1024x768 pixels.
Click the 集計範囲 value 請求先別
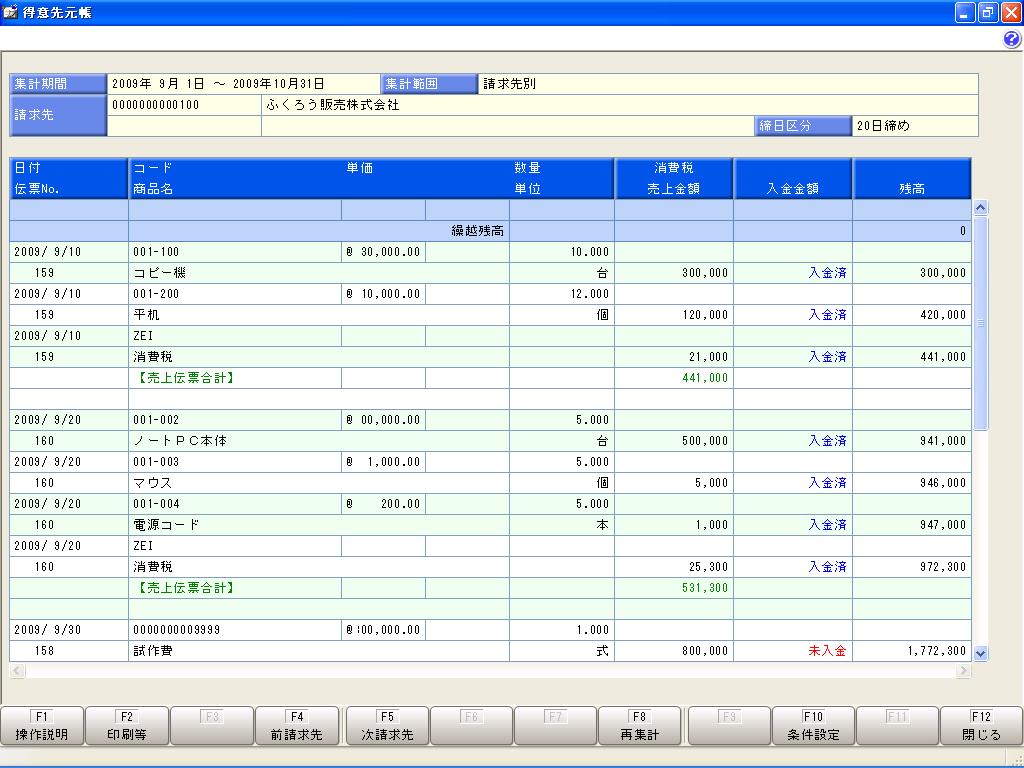pos(728,84)
